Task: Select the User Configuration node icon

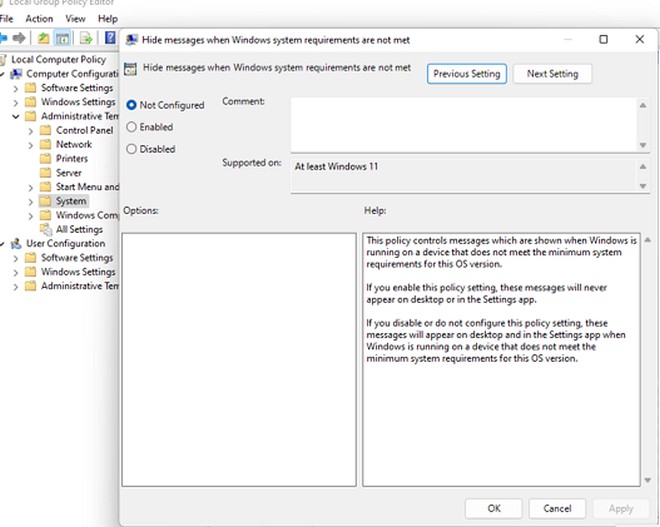Action: click(16, 244)
